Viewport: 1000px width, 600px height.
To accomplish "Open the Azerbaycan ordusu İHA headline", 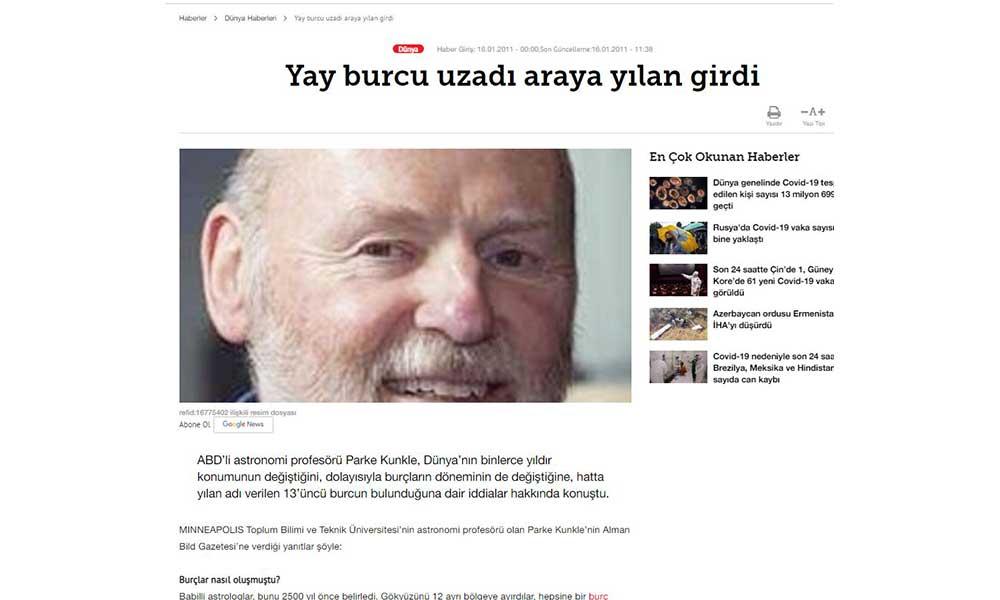I will click(773, 319).
